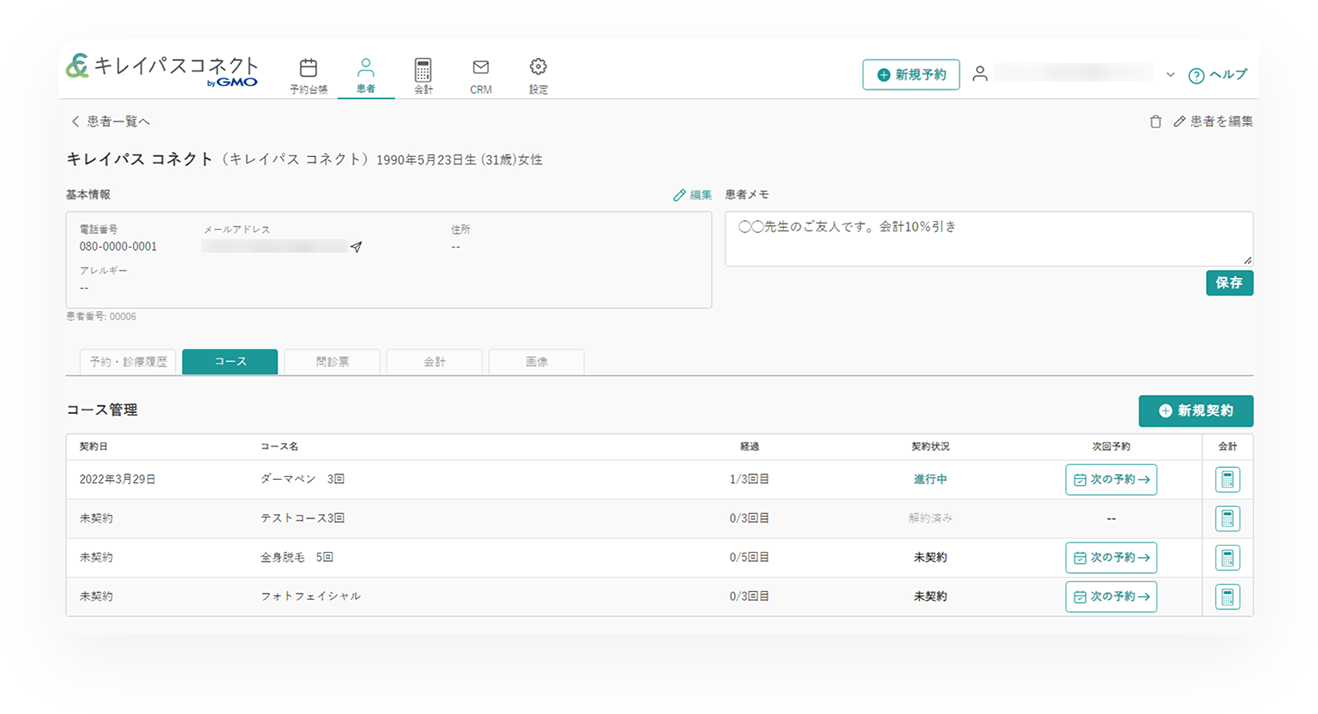
Task: Select the 患者 person icon in navigation
Action: click(x=366, y=67)
